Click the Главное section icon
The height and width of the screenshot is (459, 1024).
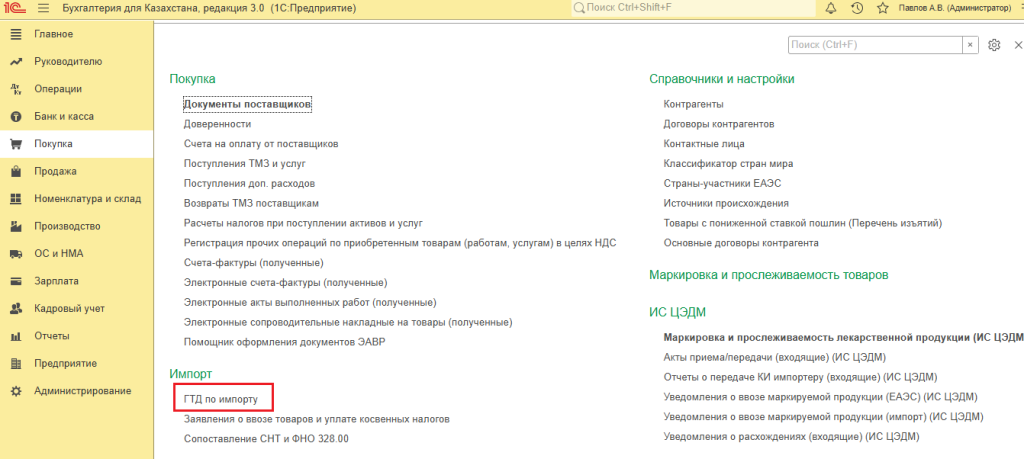tap(16, 34)
